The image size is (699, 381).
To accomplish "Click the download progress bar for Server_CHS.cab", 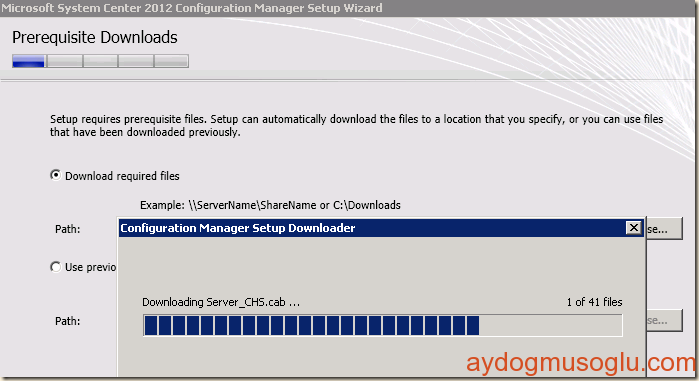I will click(382, 325).
